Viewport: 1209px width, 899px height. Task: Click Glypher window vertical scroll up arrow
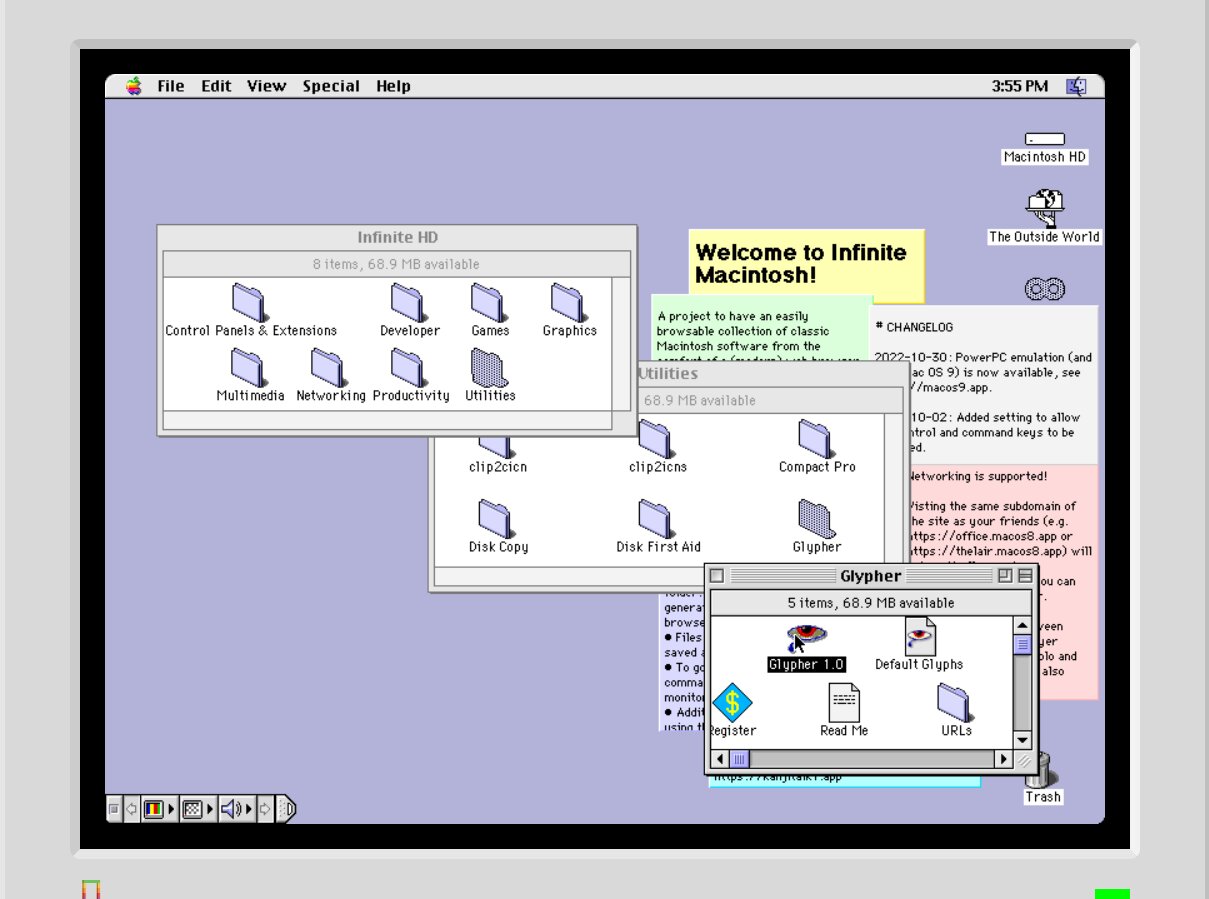[x=1022, y=627]
